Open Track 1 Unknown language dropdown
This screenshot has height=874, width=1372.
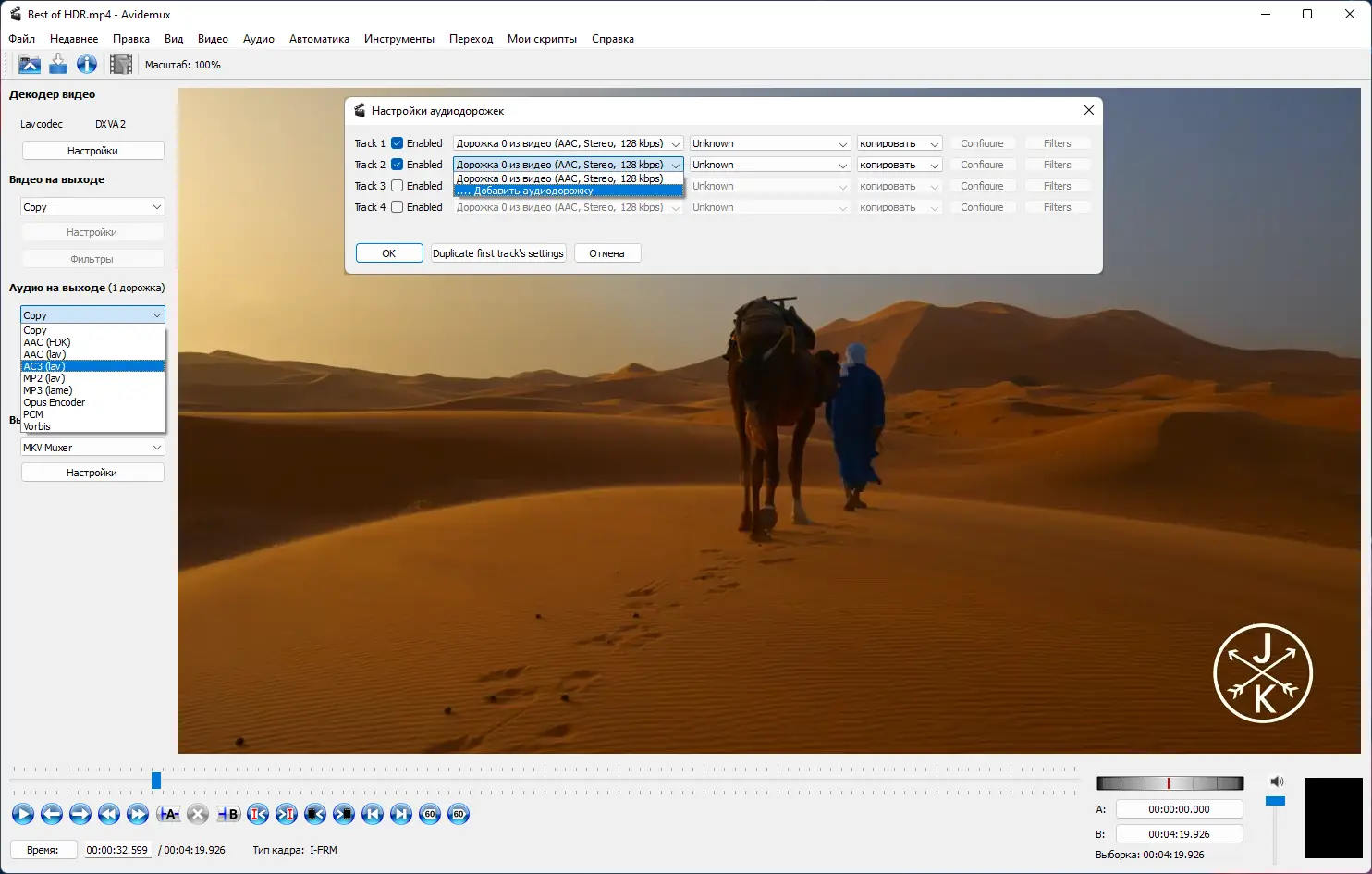pyautogui.click(x=769, y=143)
